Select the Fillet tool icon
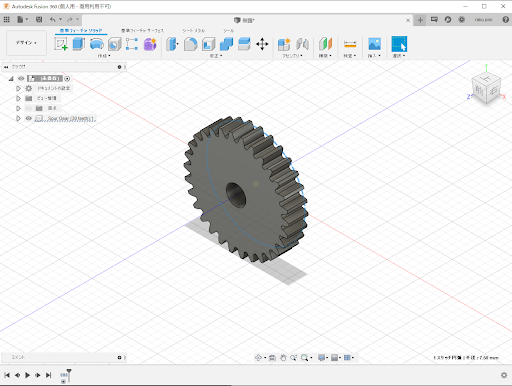This screenshot has width=512, height=386. pos(191,44)
